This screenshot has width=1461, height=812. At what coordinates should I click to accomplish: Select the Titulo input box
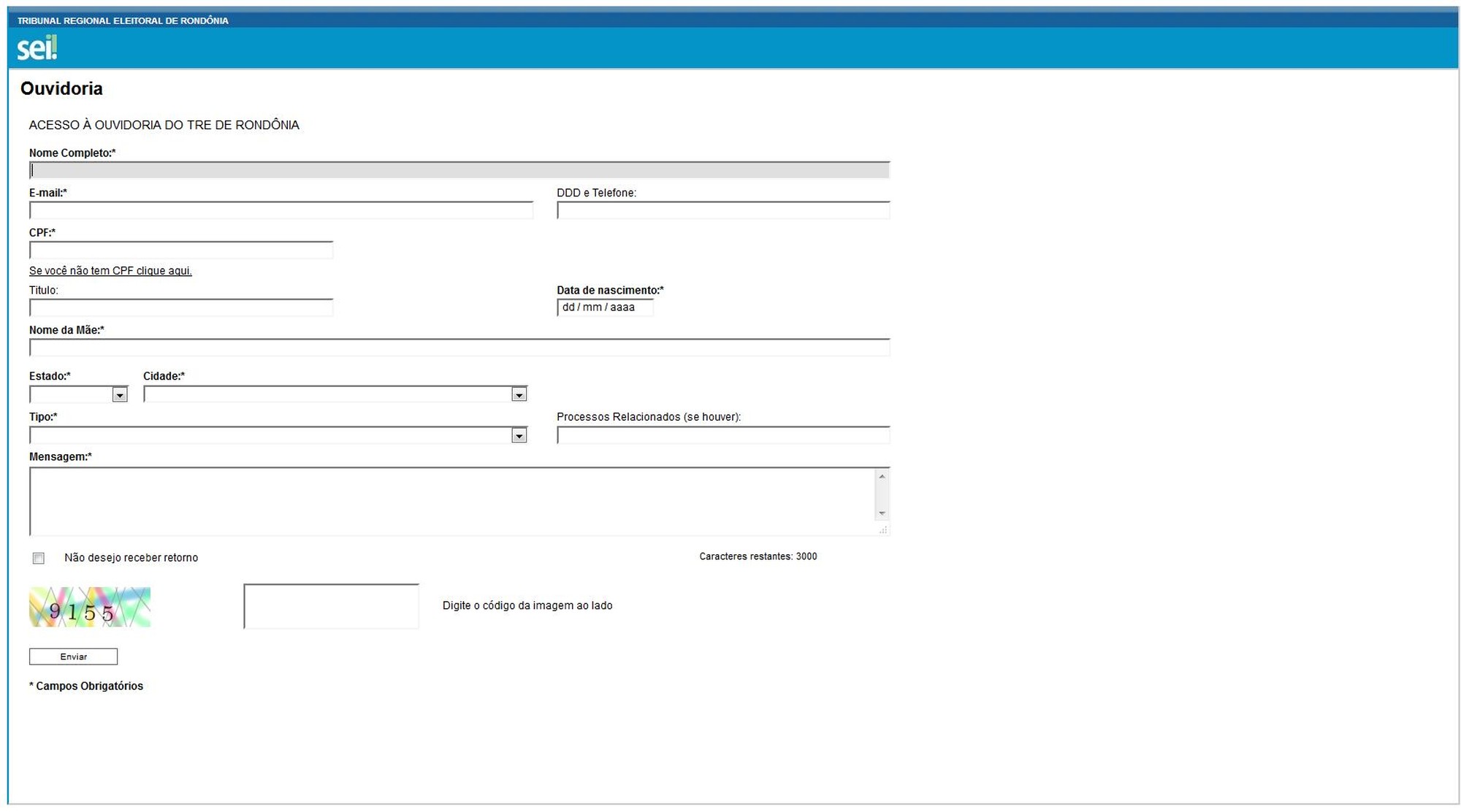181,308
